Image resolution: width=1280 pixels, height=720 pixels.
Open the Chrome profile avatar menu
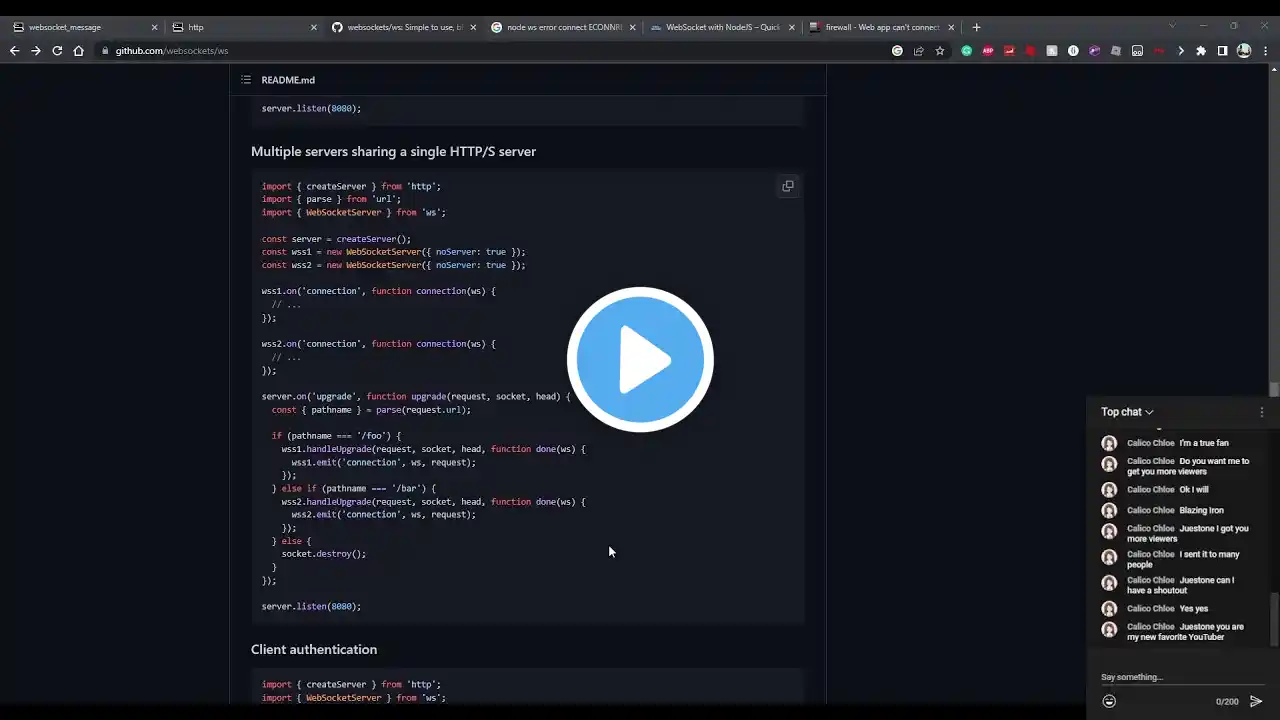point(1244,51)
